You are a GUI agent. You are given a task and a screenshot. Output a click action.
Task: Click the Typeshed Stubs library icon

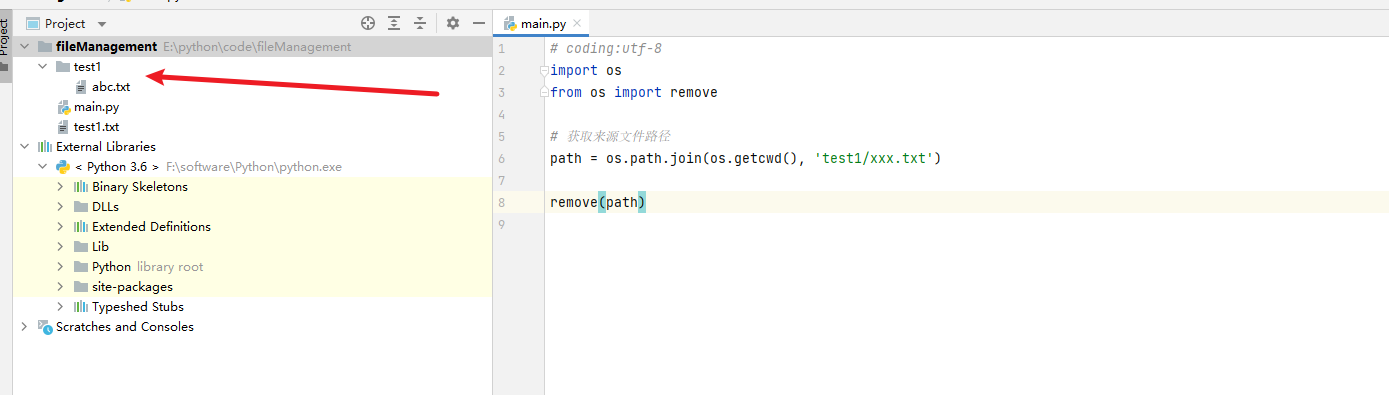click(x=81, y=307)
